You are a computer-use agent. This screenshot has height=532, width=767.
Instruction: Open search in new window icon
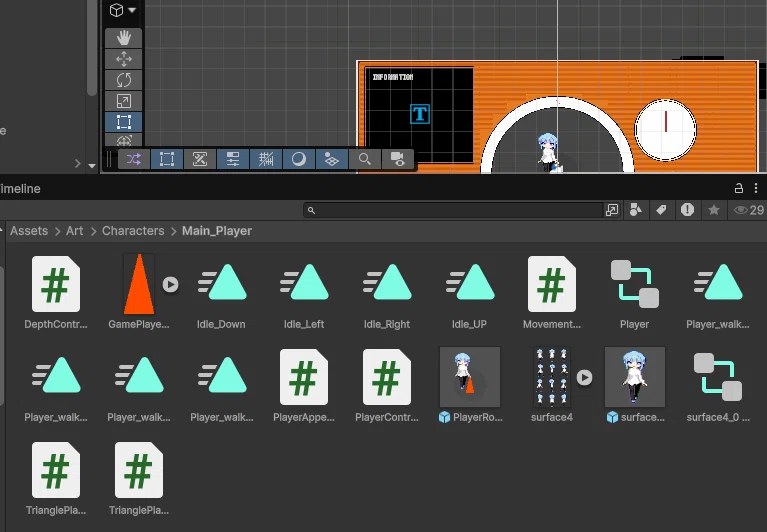[x=612, y=210]
